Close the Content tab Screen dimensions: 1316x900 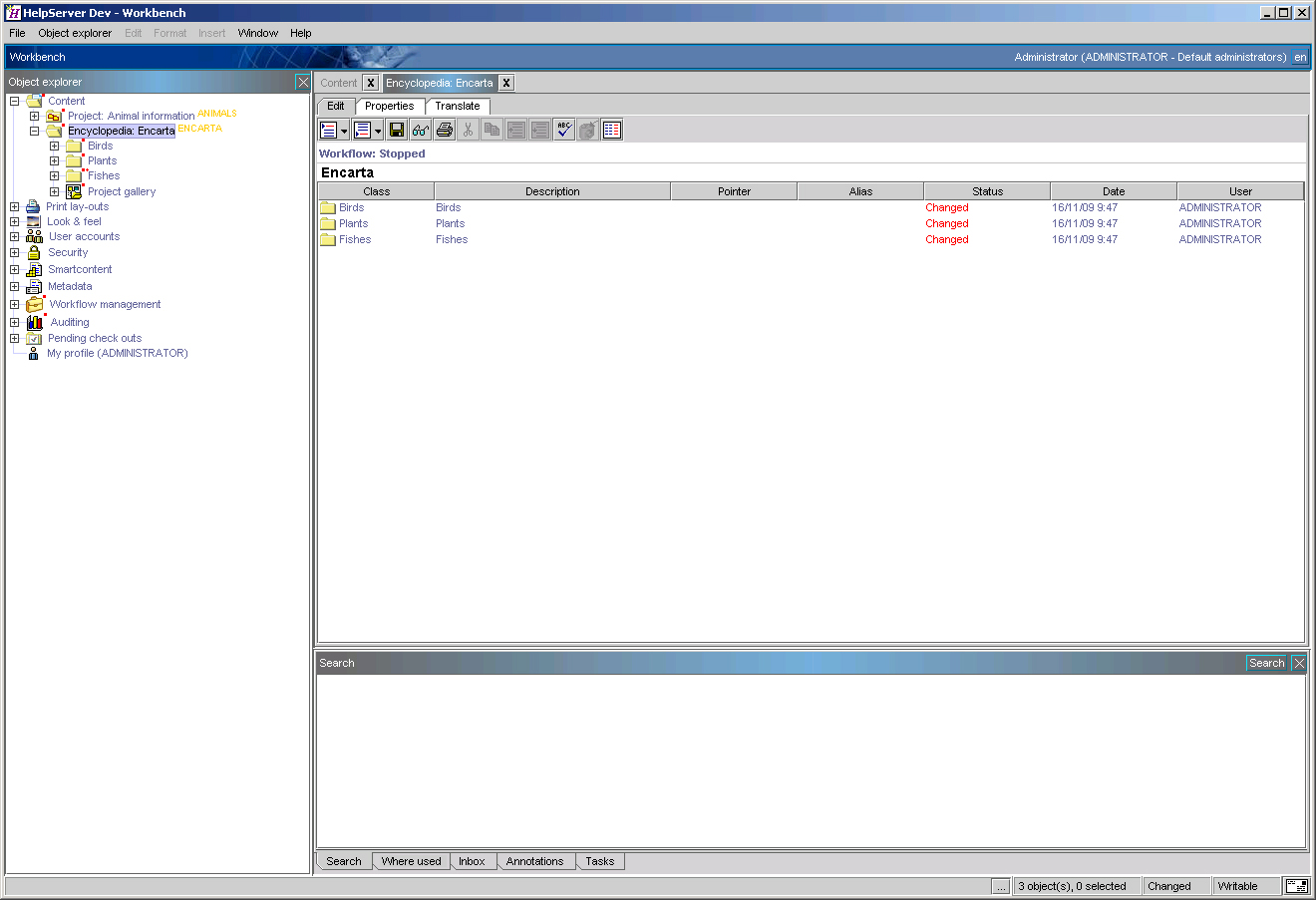click(x=371, y=83)
